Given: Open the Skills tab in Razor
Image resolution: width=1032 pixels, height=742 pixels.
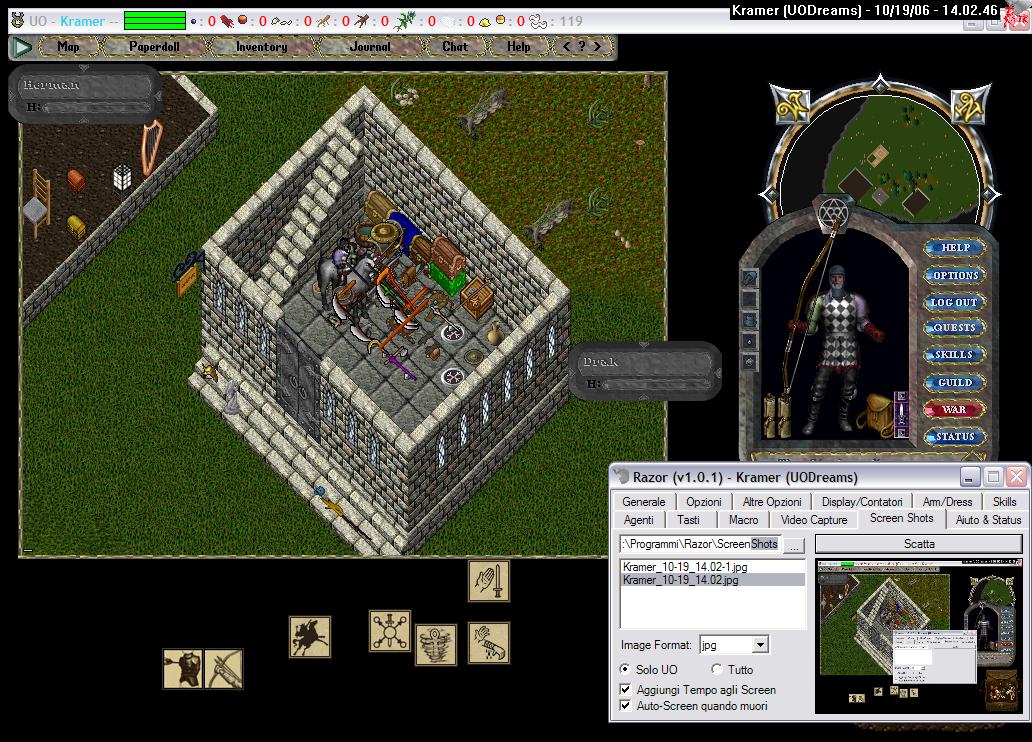Looking at the screenshot, I should tap(1004, 502).
